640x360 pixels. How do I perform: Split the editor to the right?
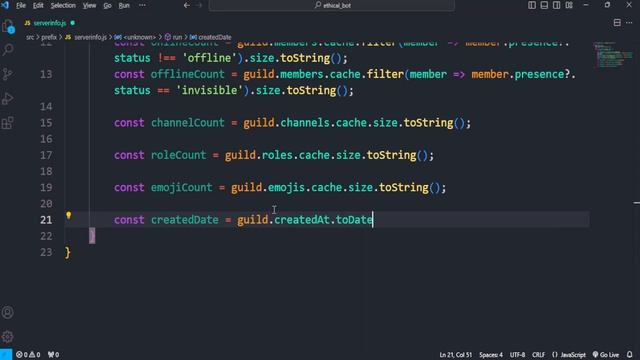[617, 23]
